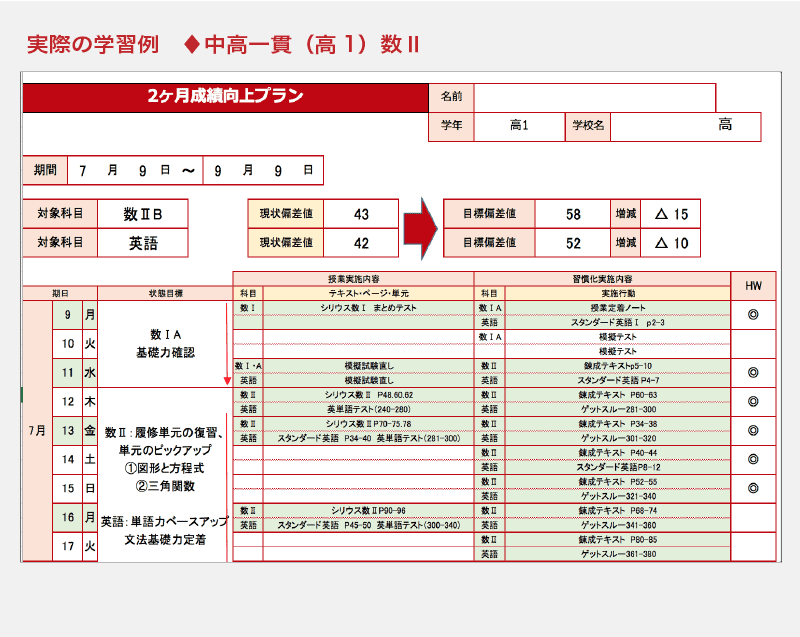Click the ②三角関数 goal text
800x637 pixels.
165,486
